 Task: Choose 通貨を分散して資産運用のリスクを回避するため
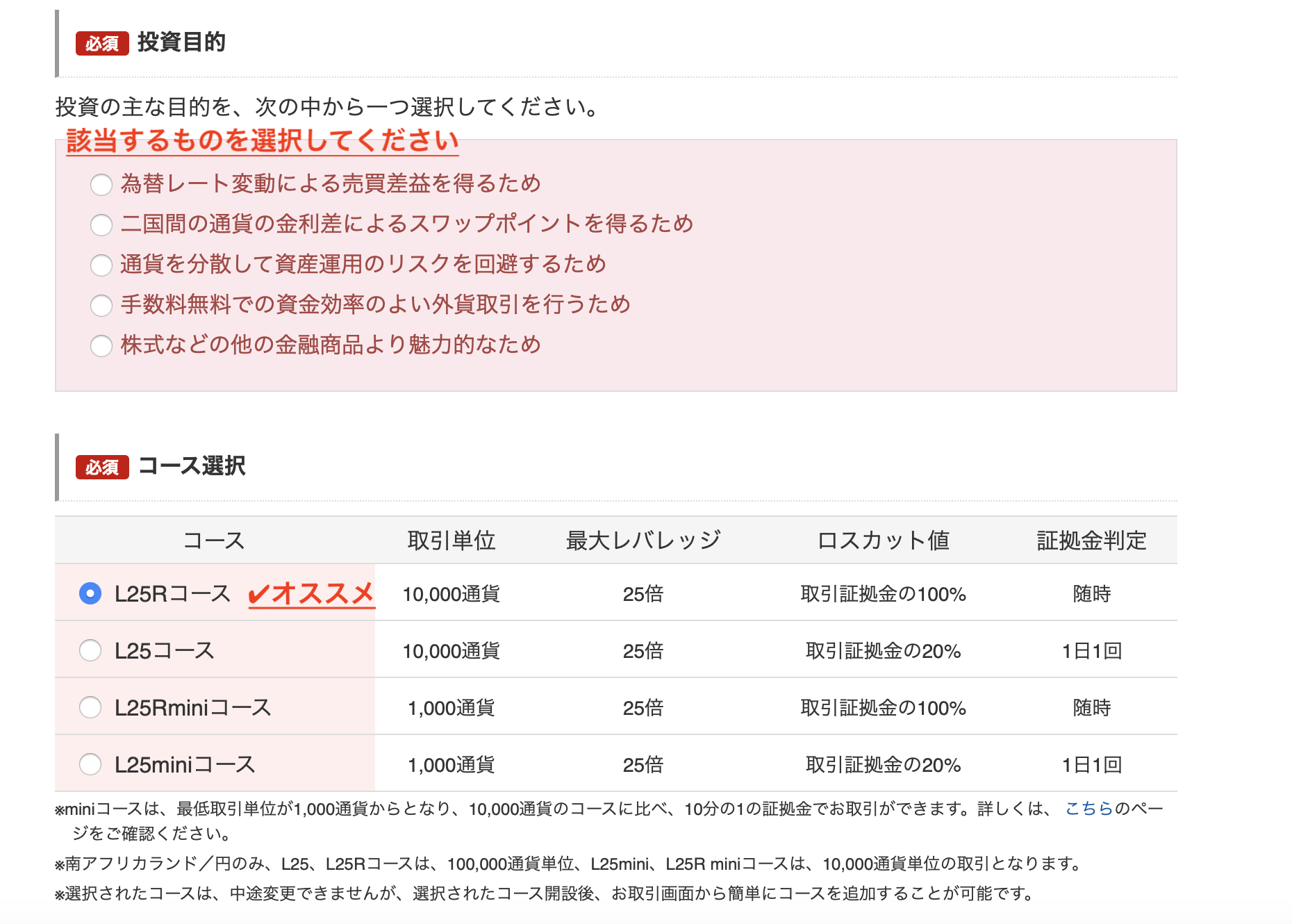coord(101,265)
